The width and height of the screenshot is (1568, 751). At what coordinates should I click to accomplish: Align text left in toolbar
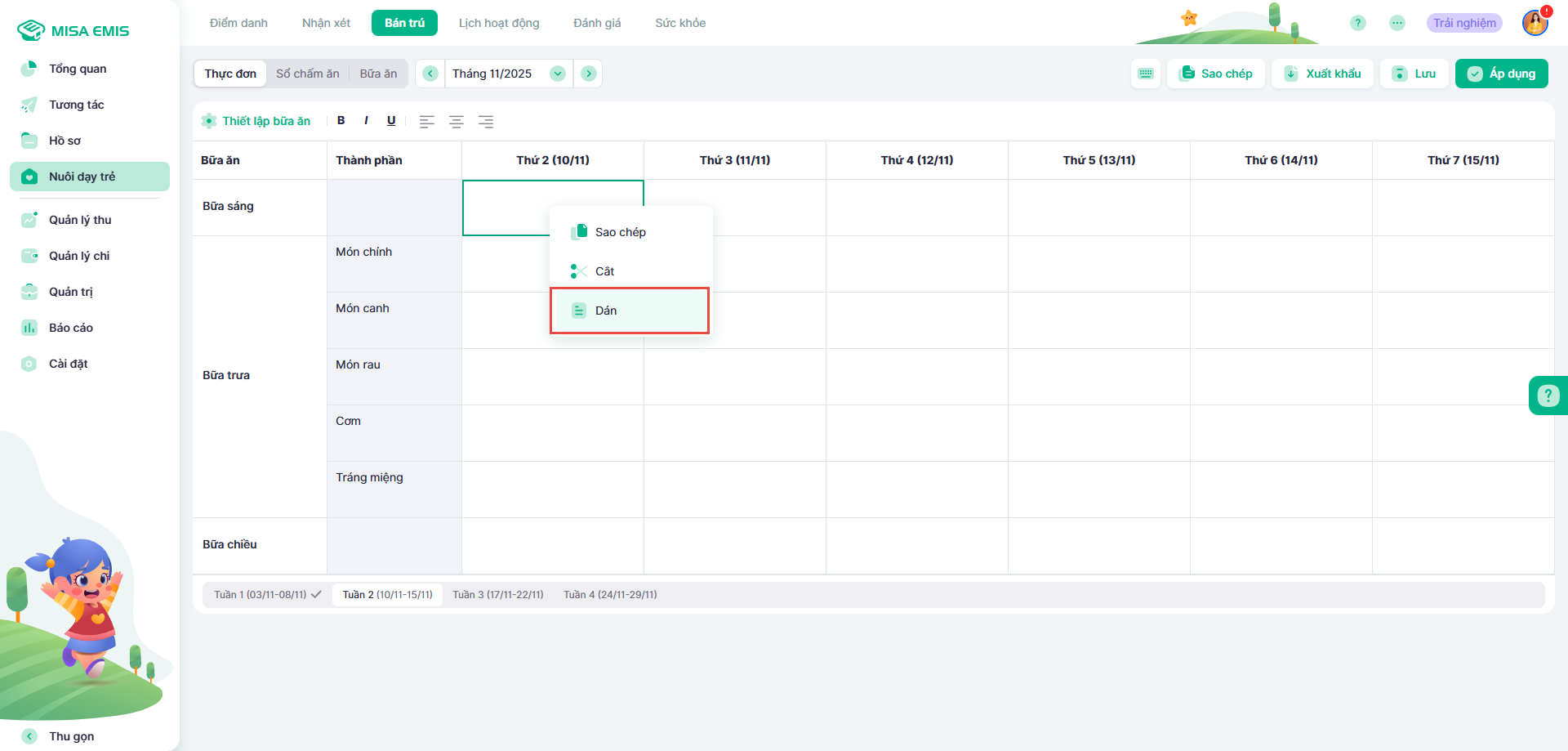426,122
